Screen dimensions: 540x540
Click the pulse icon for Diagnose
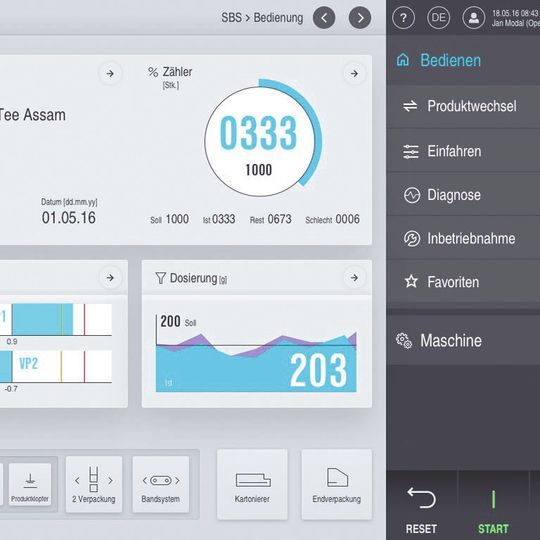point(412,195)
